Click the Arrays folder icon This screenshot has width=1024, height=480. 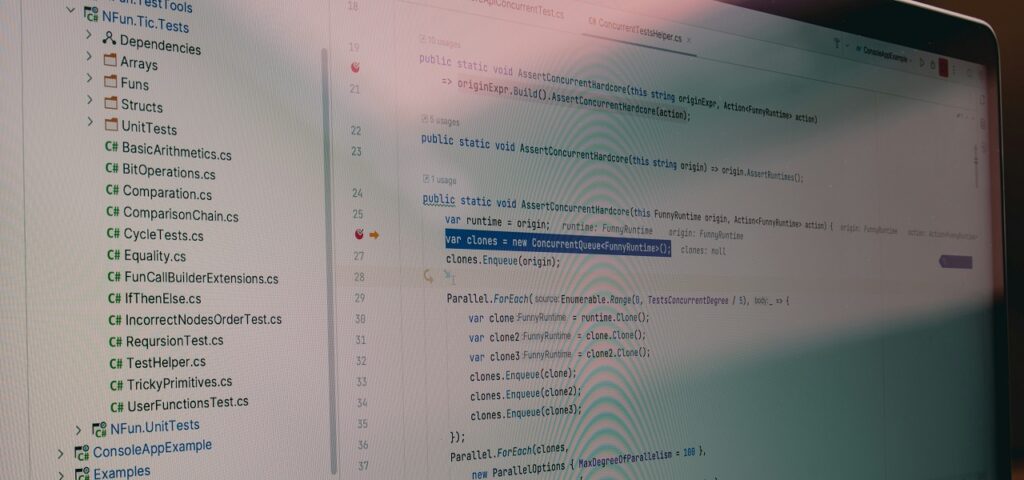coord(110,61)
